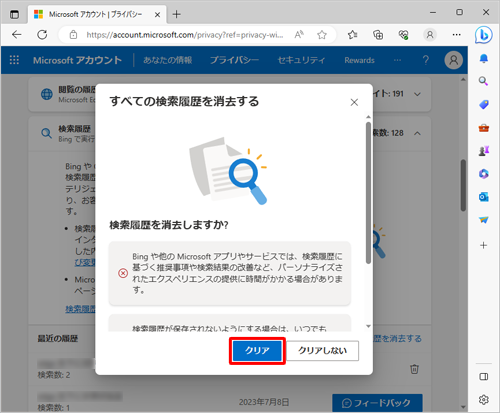
Task: Collapse the 検索履歴 section chevron
Action: tap(417, 133)
